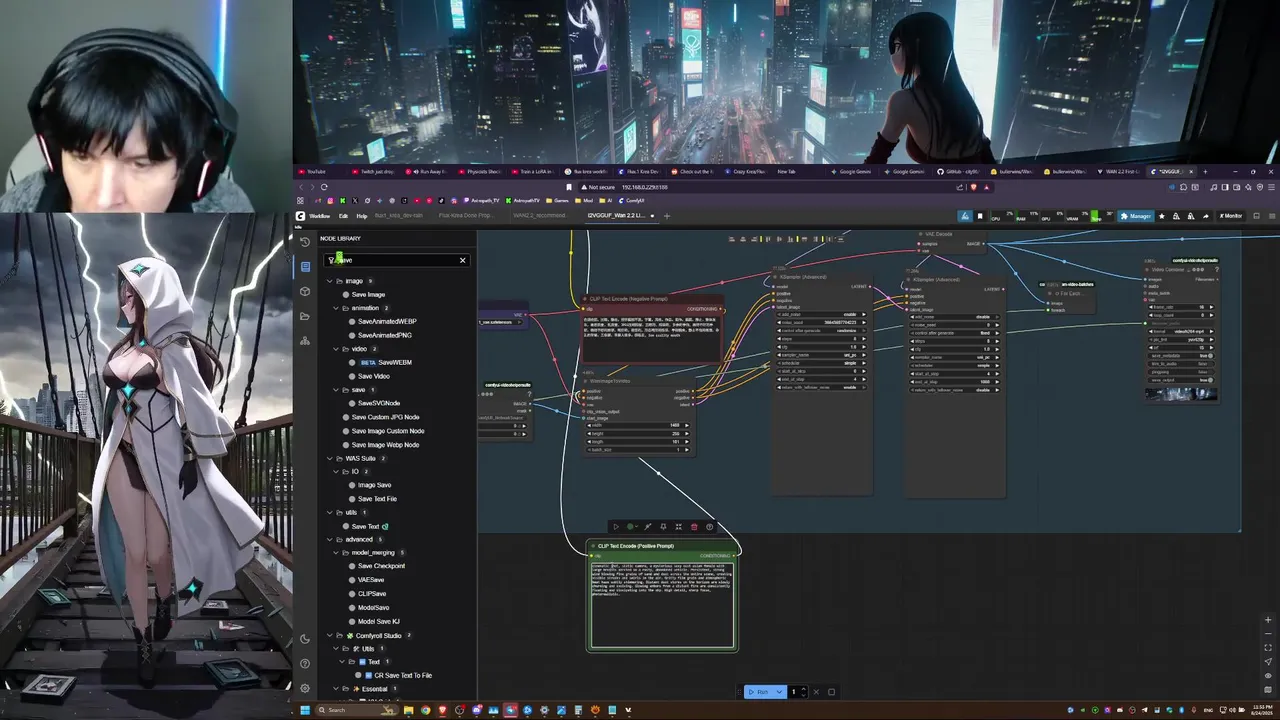Select the CLIPSave node
Screen dimensions: 1280x720
[x=372, y=593]
